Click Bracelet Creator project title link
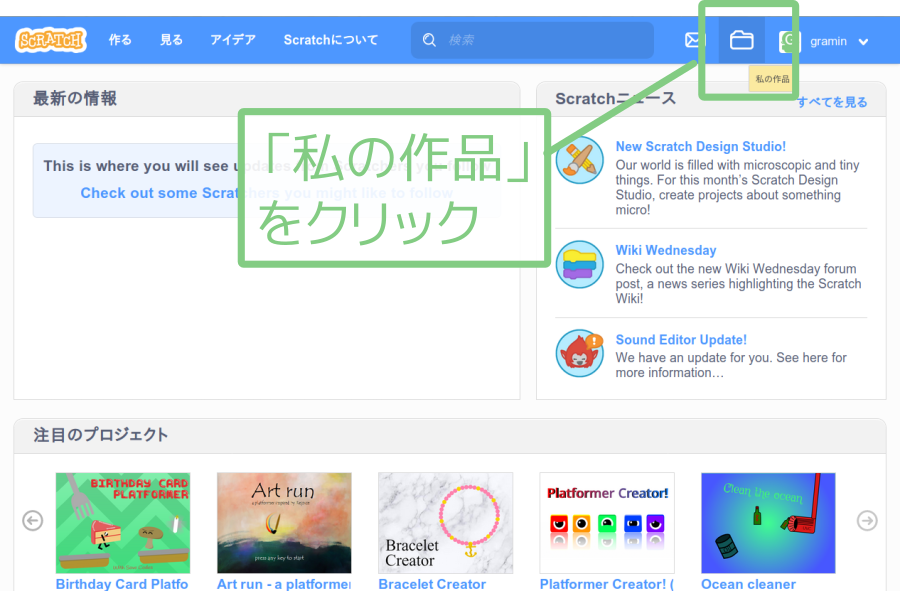Screen dimensions: 900x591 click(432, 584)
